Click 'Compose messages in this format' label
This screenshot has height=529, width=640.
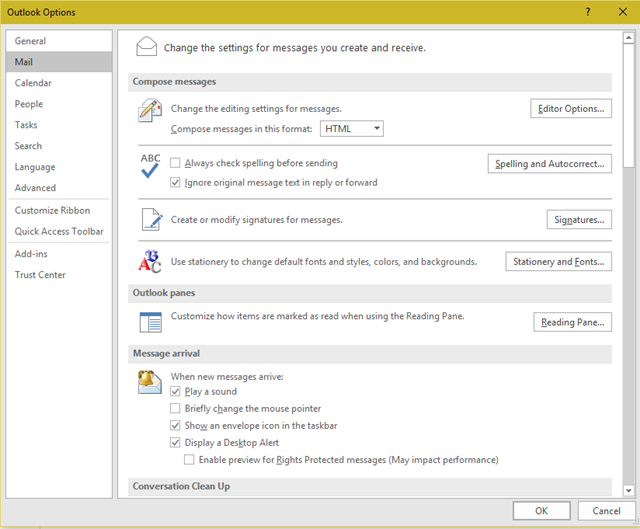[241, 129]
